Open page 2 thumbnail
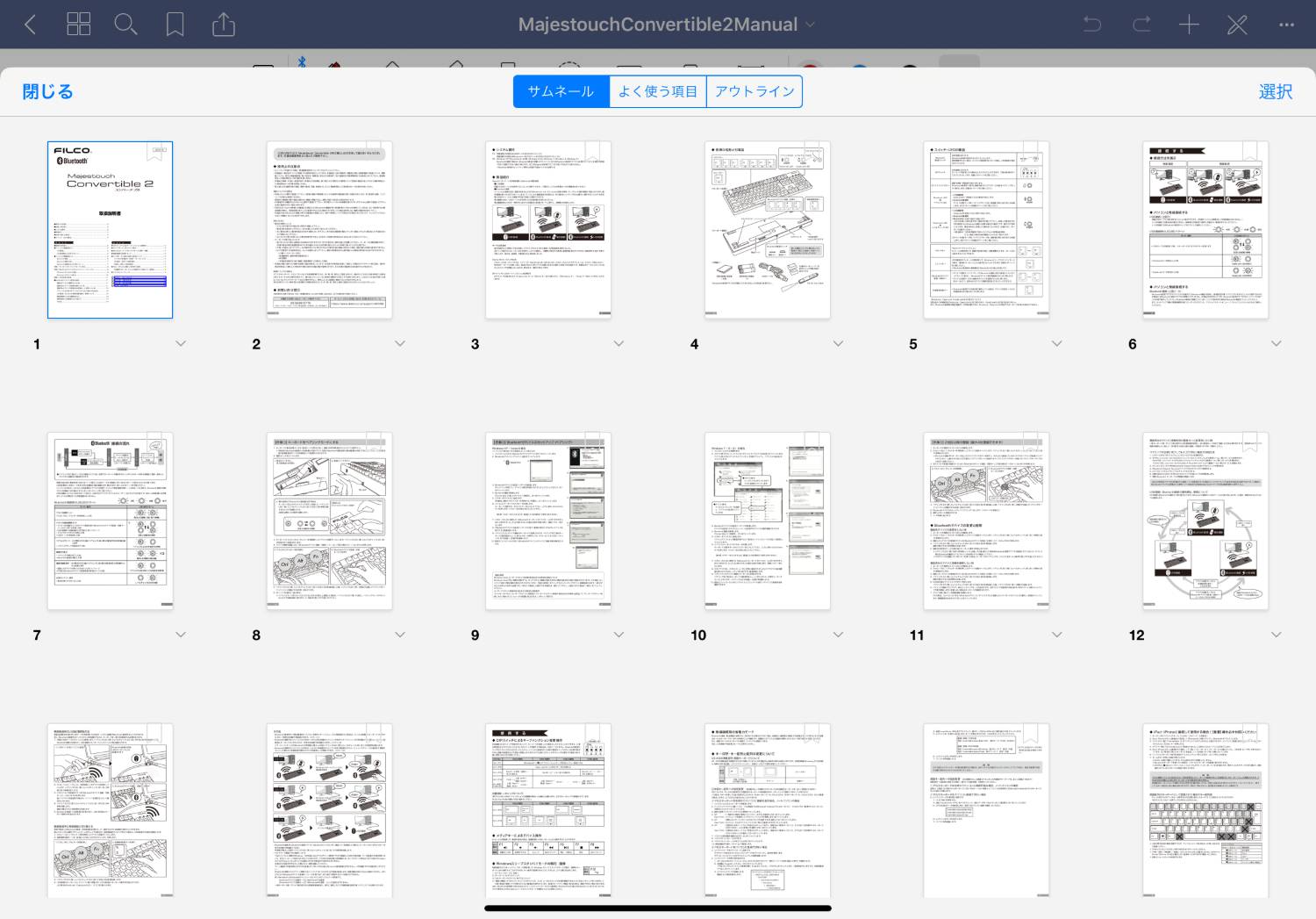The width and height of the screenshot is (1316, 919). [x=329, y=230]
